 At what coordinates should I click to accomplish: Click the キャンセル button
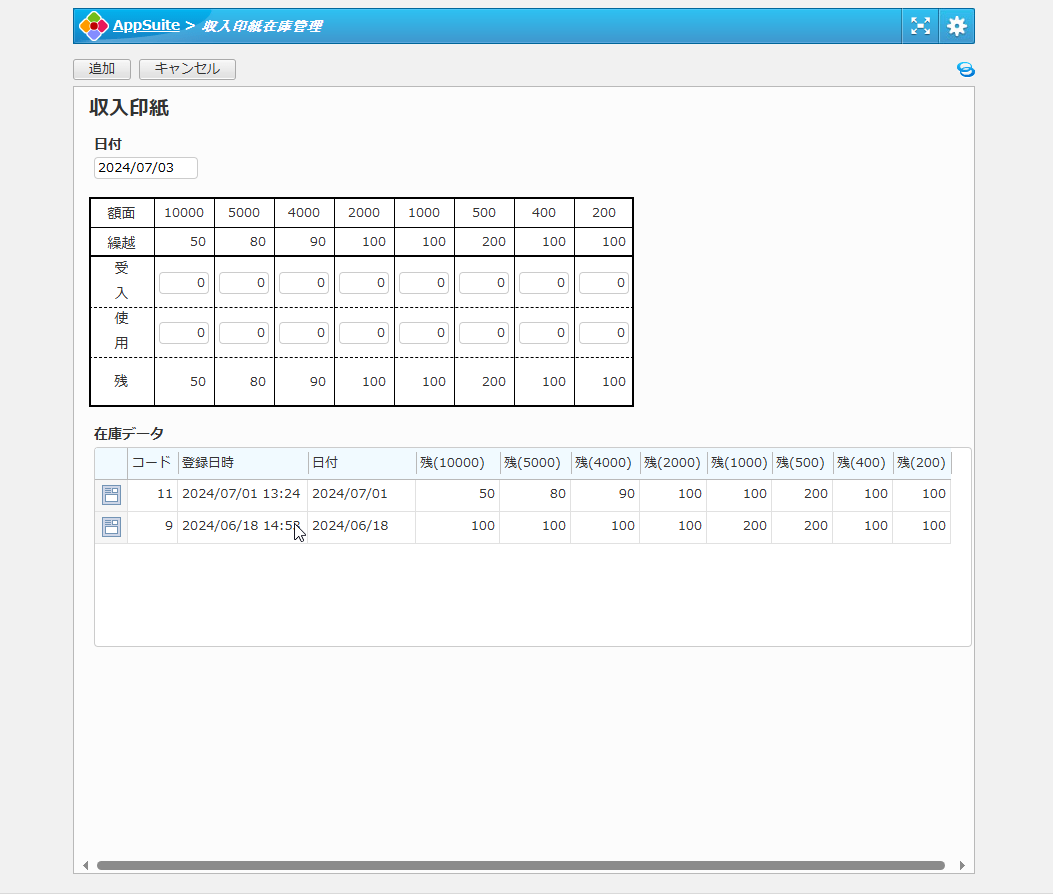click(x=187, y=69)
